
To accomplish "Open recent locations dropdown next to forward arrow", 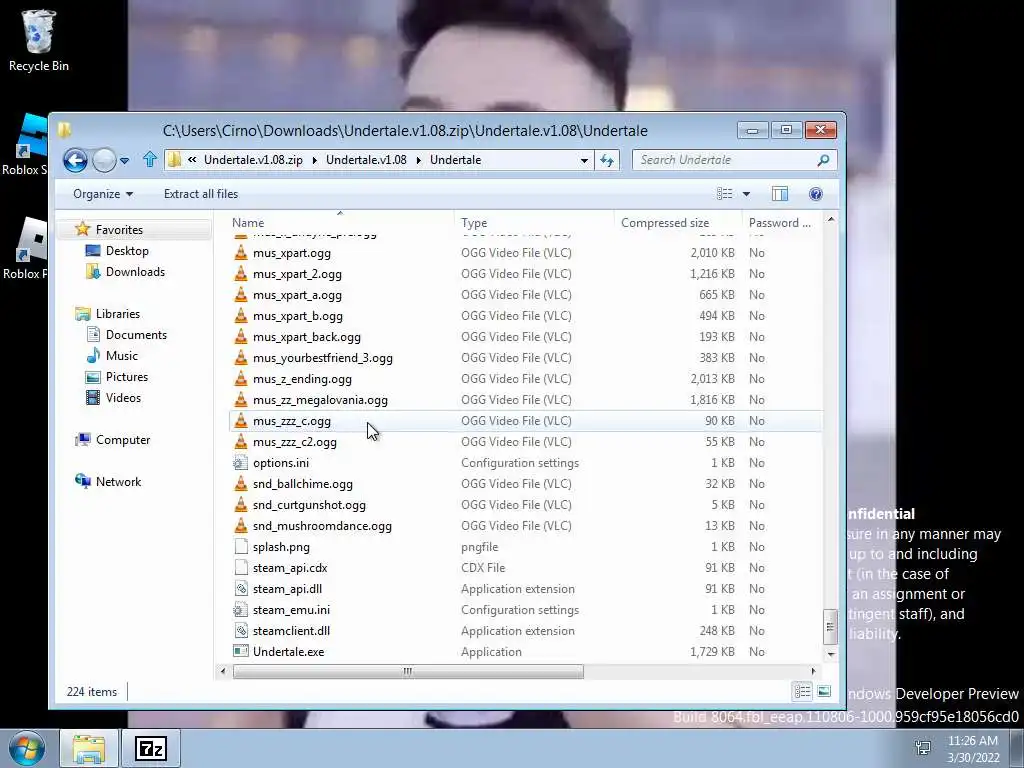I will [125, 161].
